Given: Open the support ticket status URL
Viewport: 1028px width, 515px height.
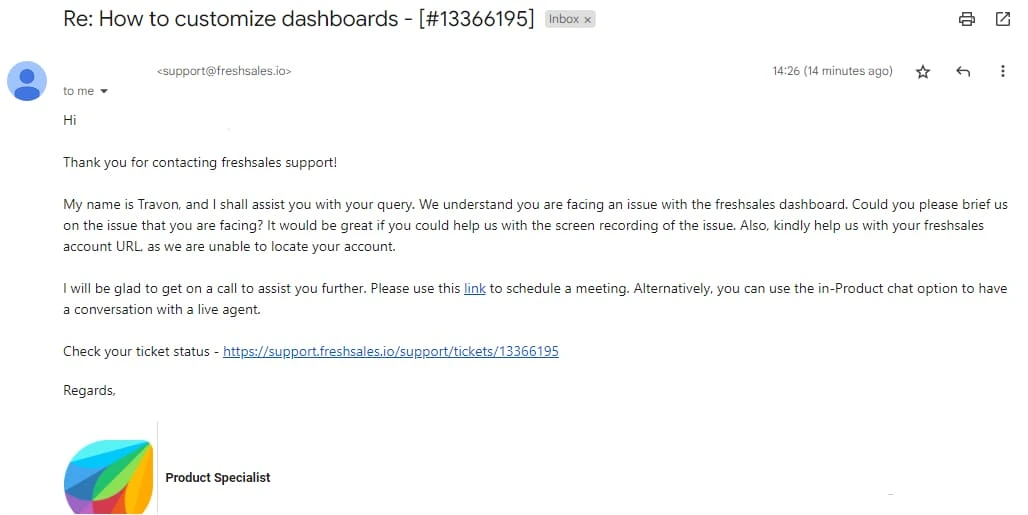Looking at the screenshot, I should click(x=391, y=351).
